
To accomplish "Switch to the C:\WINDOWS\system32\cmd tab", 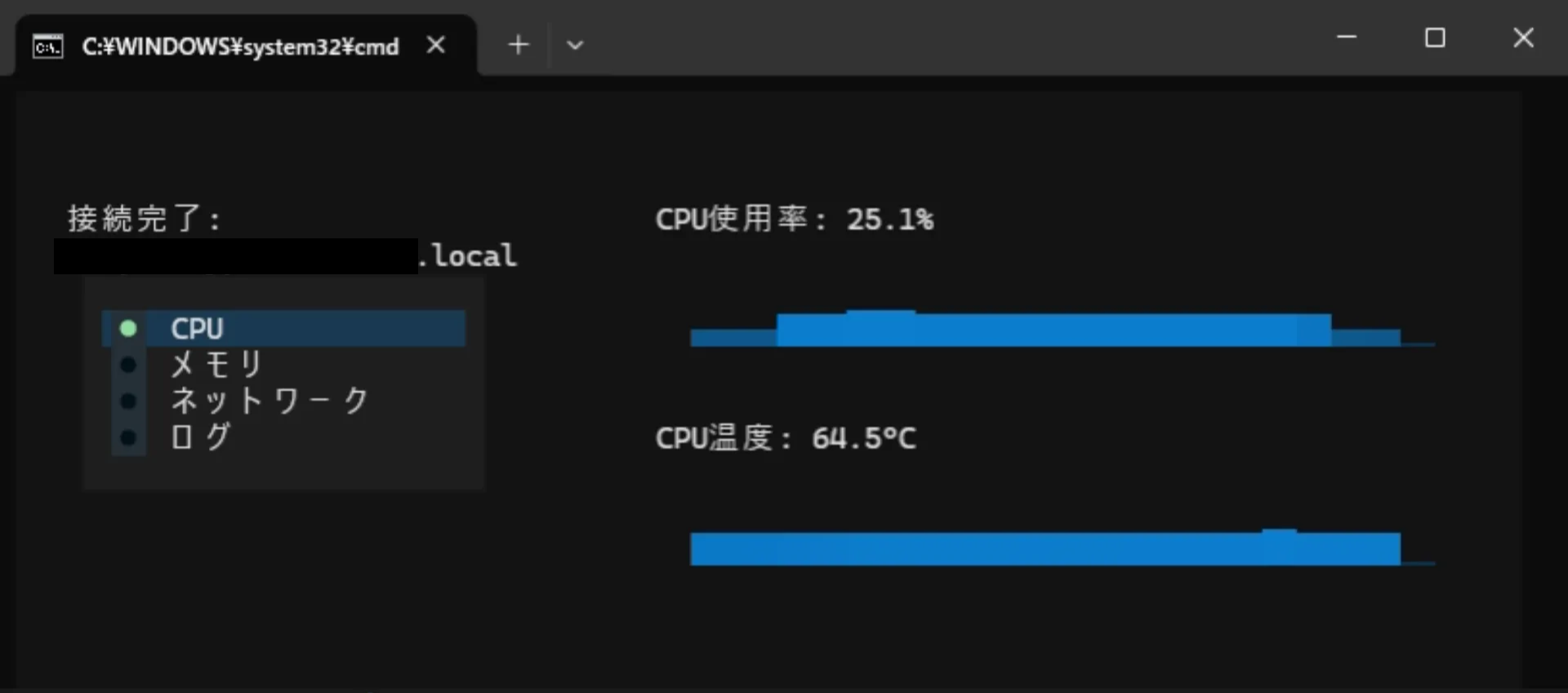I will [x=240, y=46].
